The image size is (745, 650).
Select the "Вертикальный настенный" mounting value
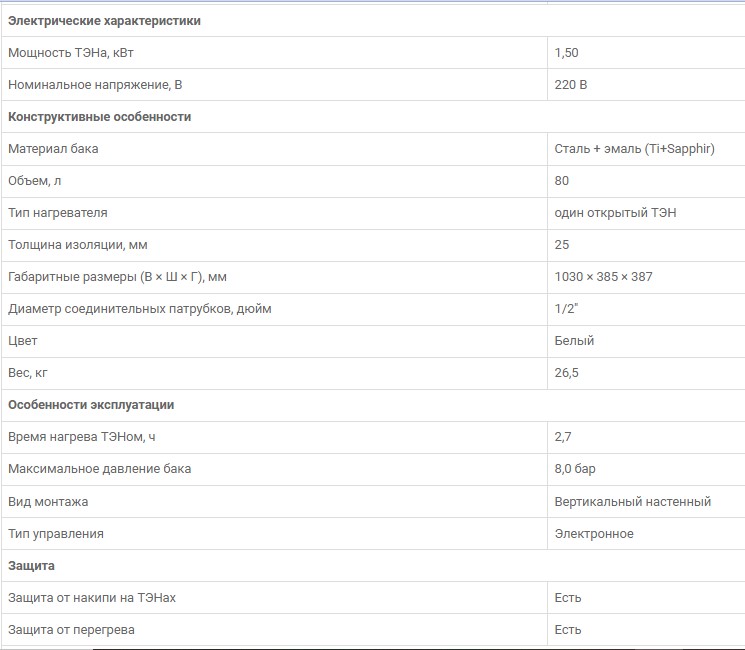632,501
